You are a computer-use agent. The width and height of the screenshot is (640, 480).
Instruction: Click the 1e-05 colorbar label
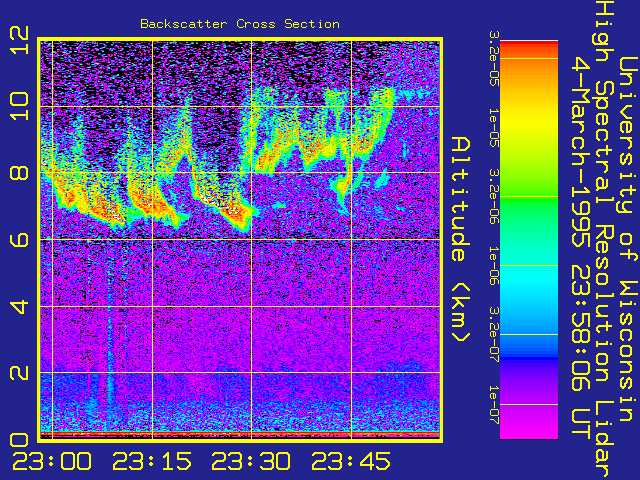[x=493, y=128]
